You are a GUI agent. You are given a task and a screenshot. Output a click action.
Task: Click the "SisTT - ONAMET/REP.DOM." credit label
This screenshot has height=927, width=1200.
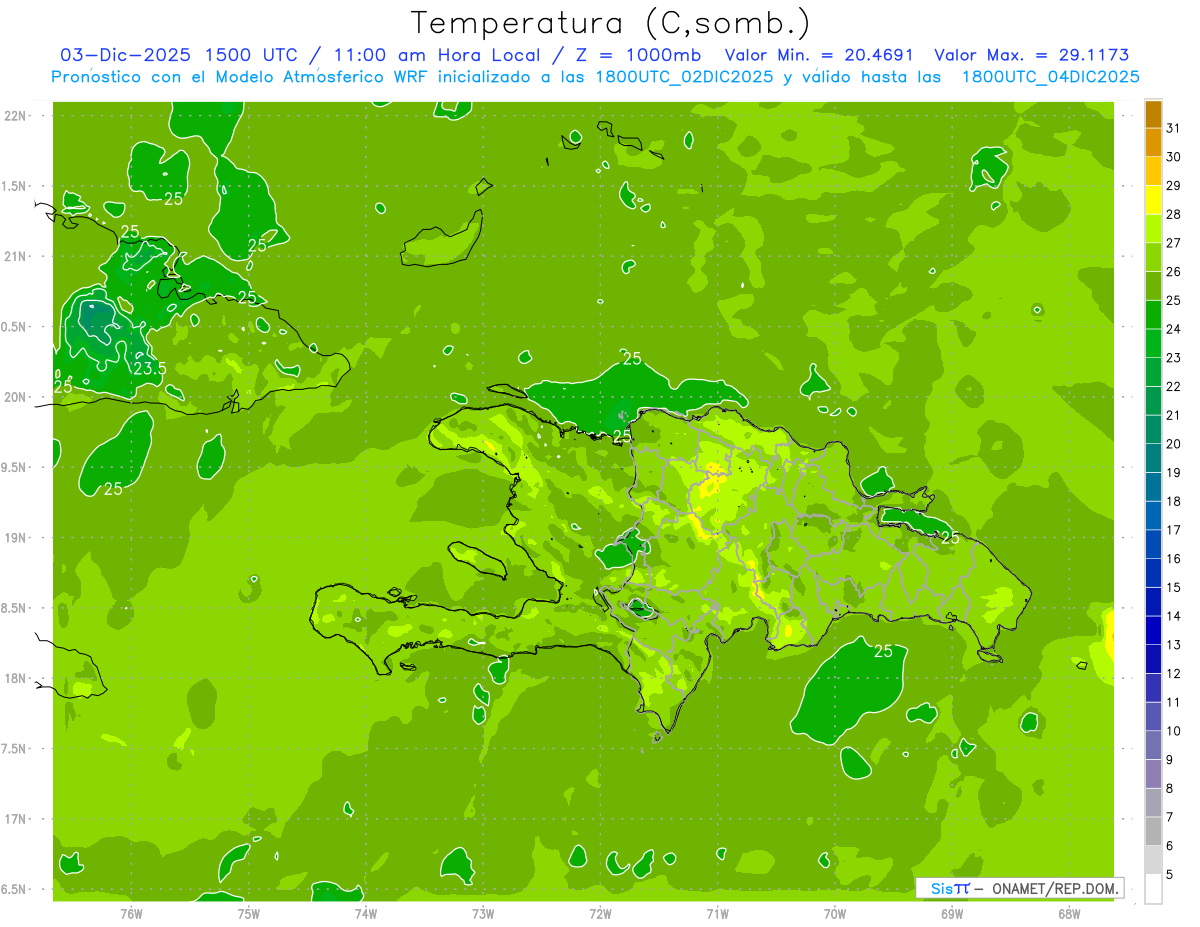[1019, 888]
